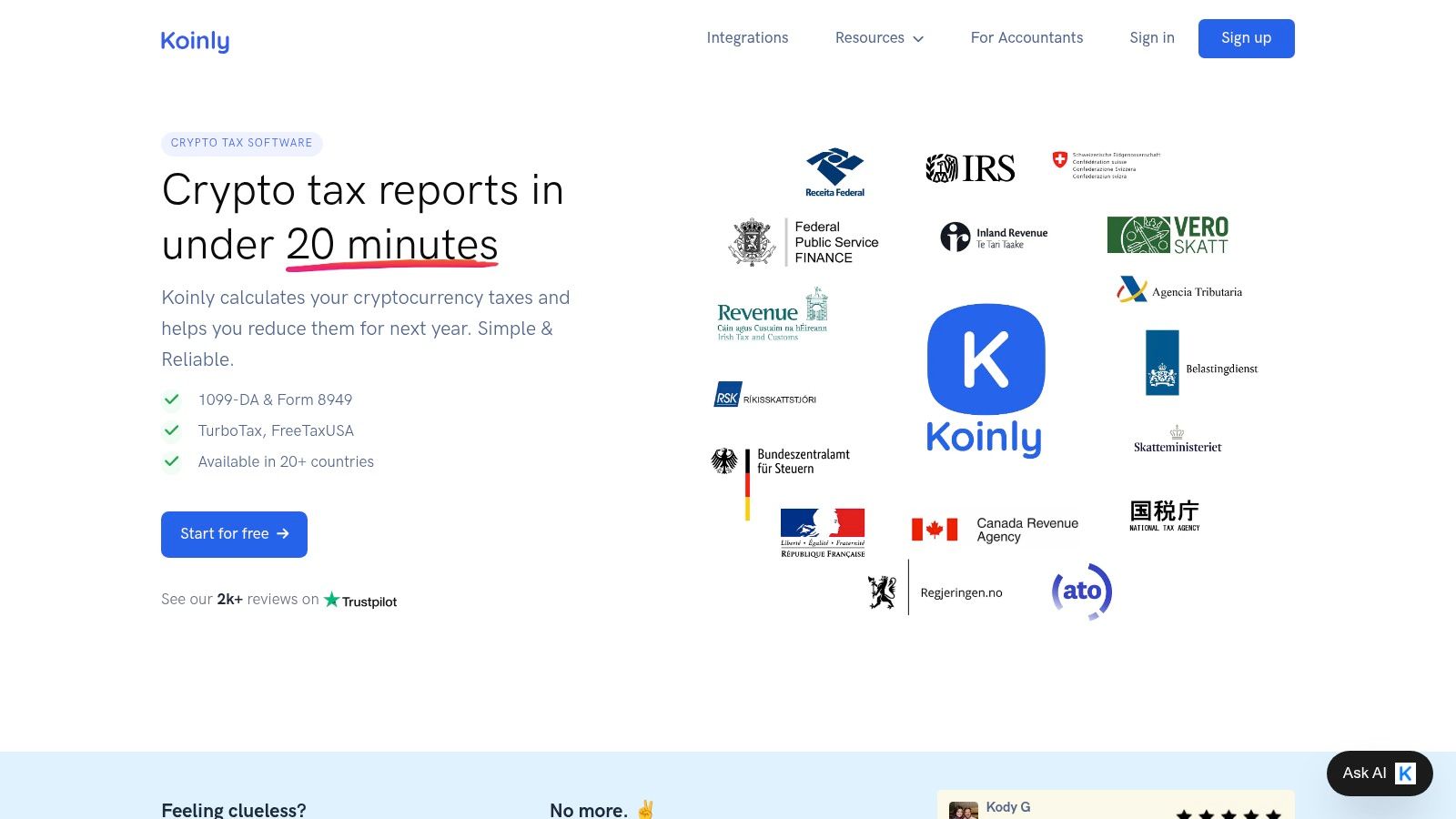Click the Skatteministeriet logo

tap(1178, 439)
